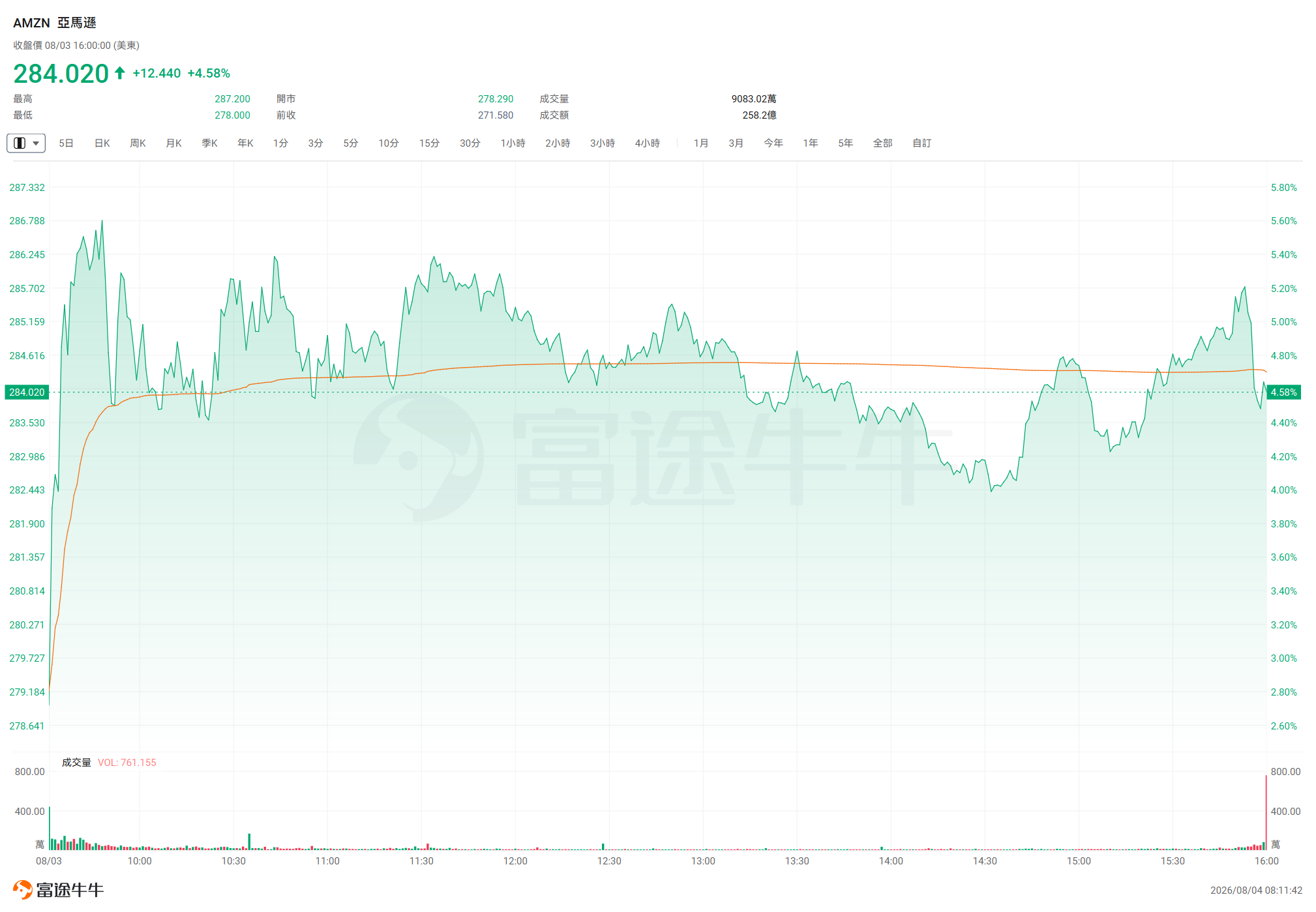Click the 成交量 label in the volume panel
Viewport: 1316px width, 912px height.
(76, 762)
